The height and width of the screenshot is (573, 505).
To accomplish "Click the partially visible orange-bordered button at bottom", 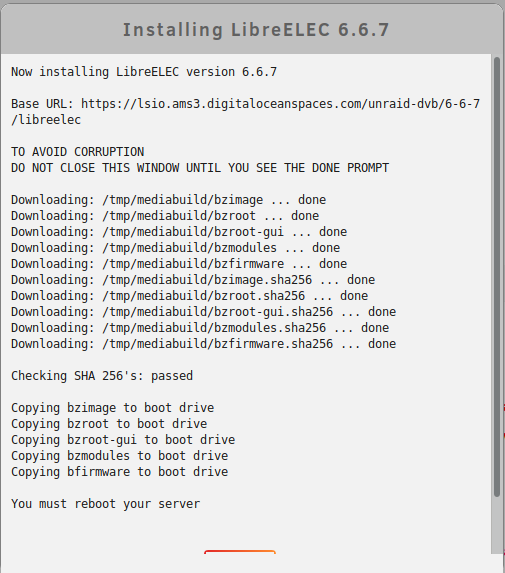I will click(x=240, y=552).
